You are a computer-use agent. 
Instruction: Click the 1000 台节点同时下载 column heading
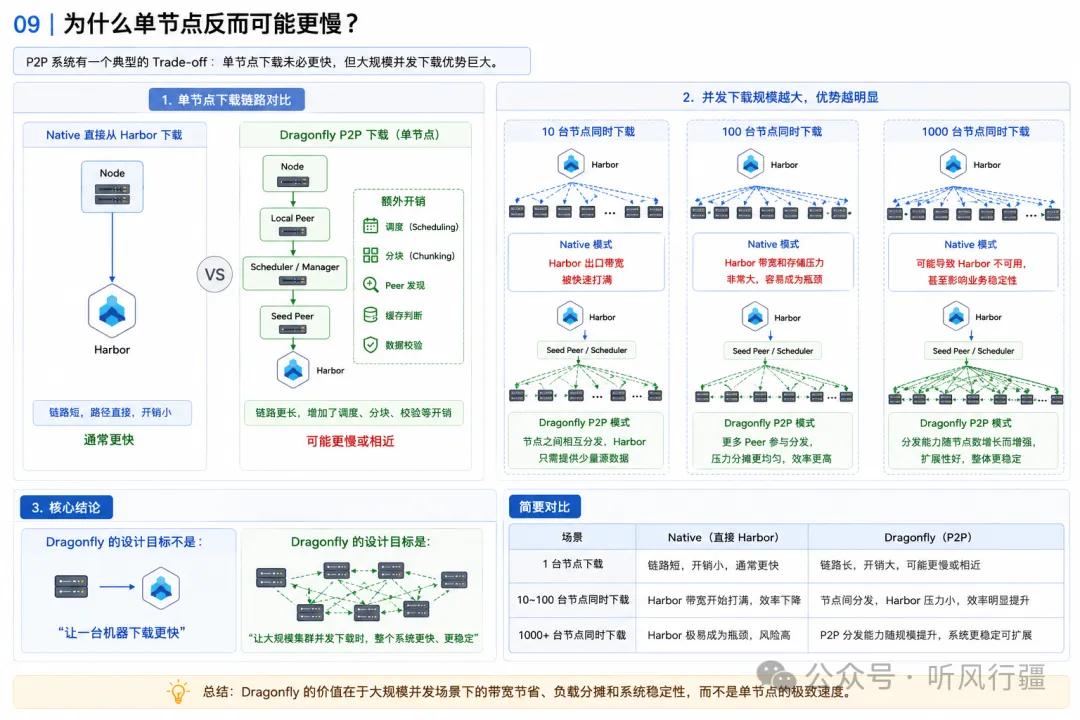[975, 132]
